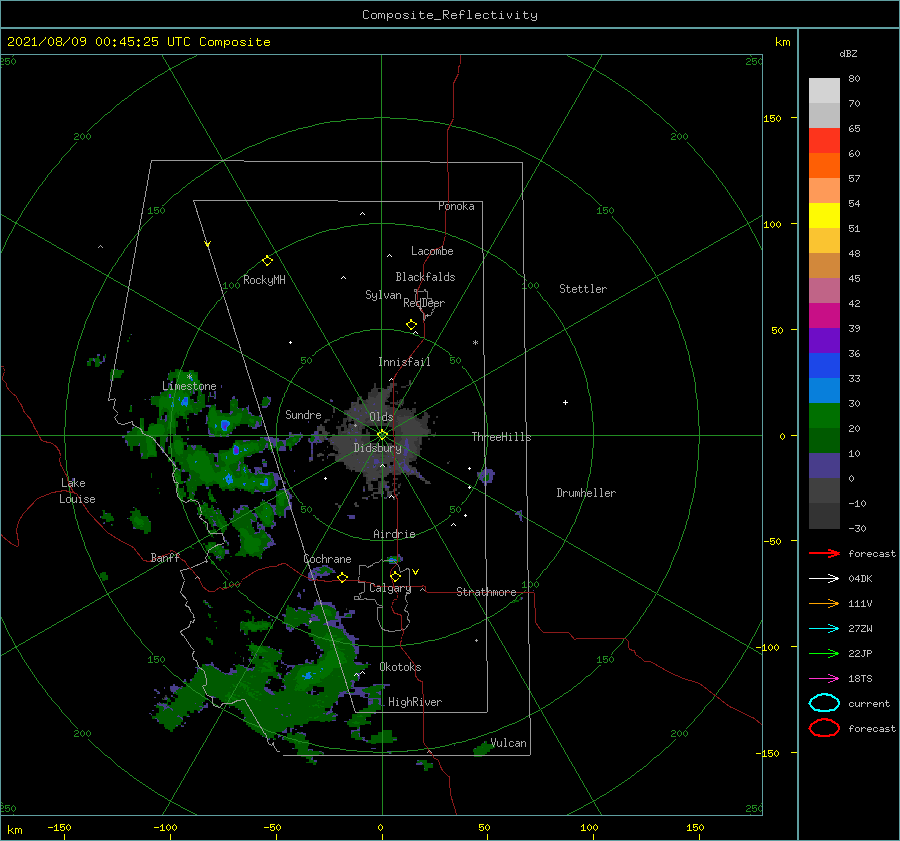Click the Lake Louise label
Image resolution: width=900 pixels, height=841 pixels.
pyautogui.click(x=77, y=491)
